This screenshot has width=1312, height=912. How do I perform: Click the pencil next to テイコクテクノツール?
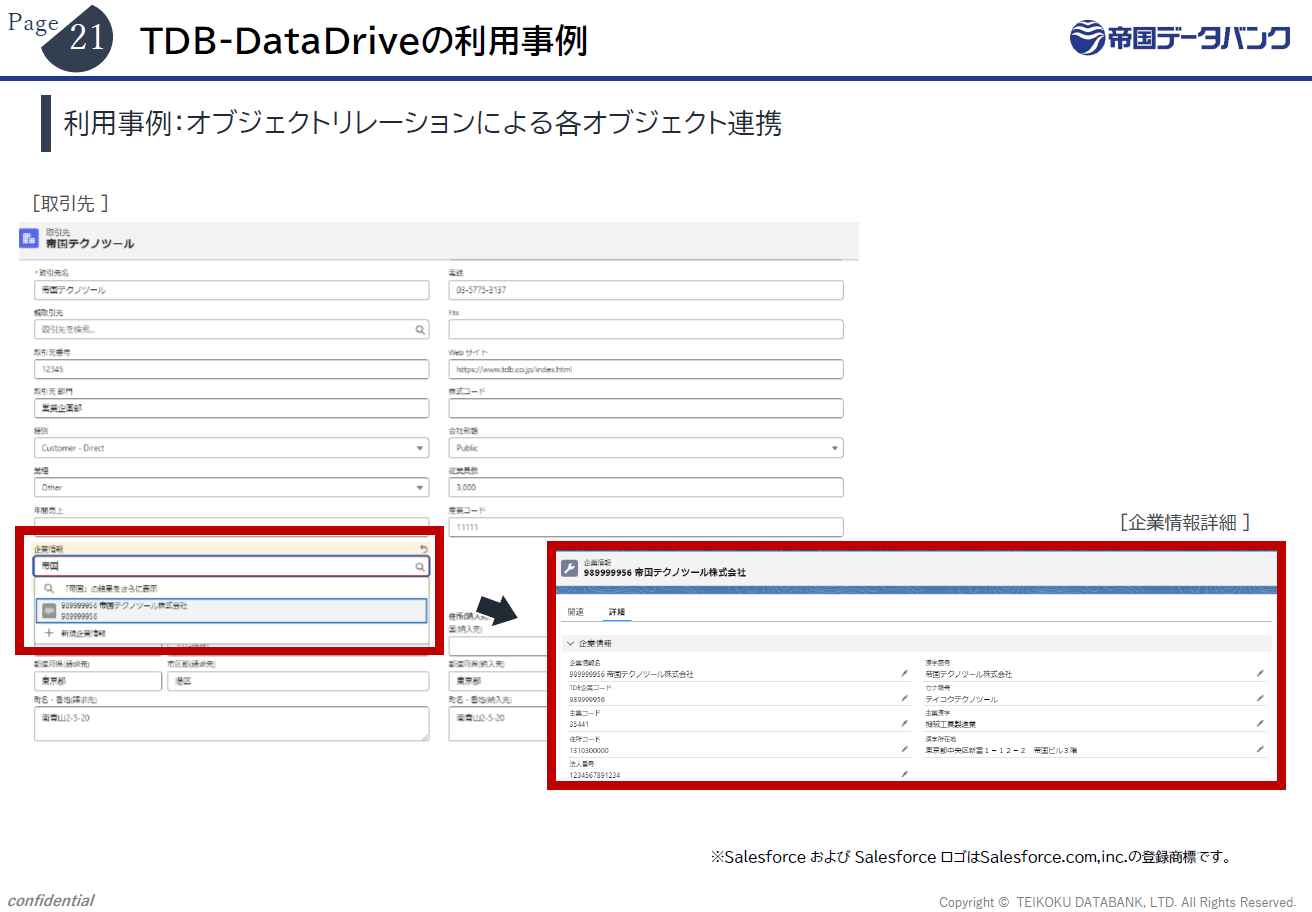1260,698
